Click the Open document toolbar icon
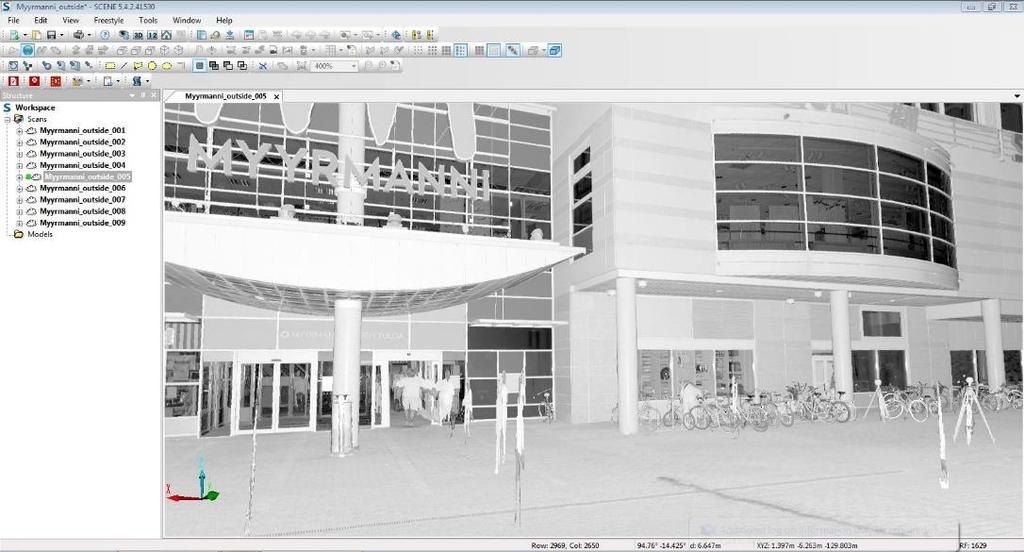Viewport: 1024px width, 552px height. click(x=37, y=35)
